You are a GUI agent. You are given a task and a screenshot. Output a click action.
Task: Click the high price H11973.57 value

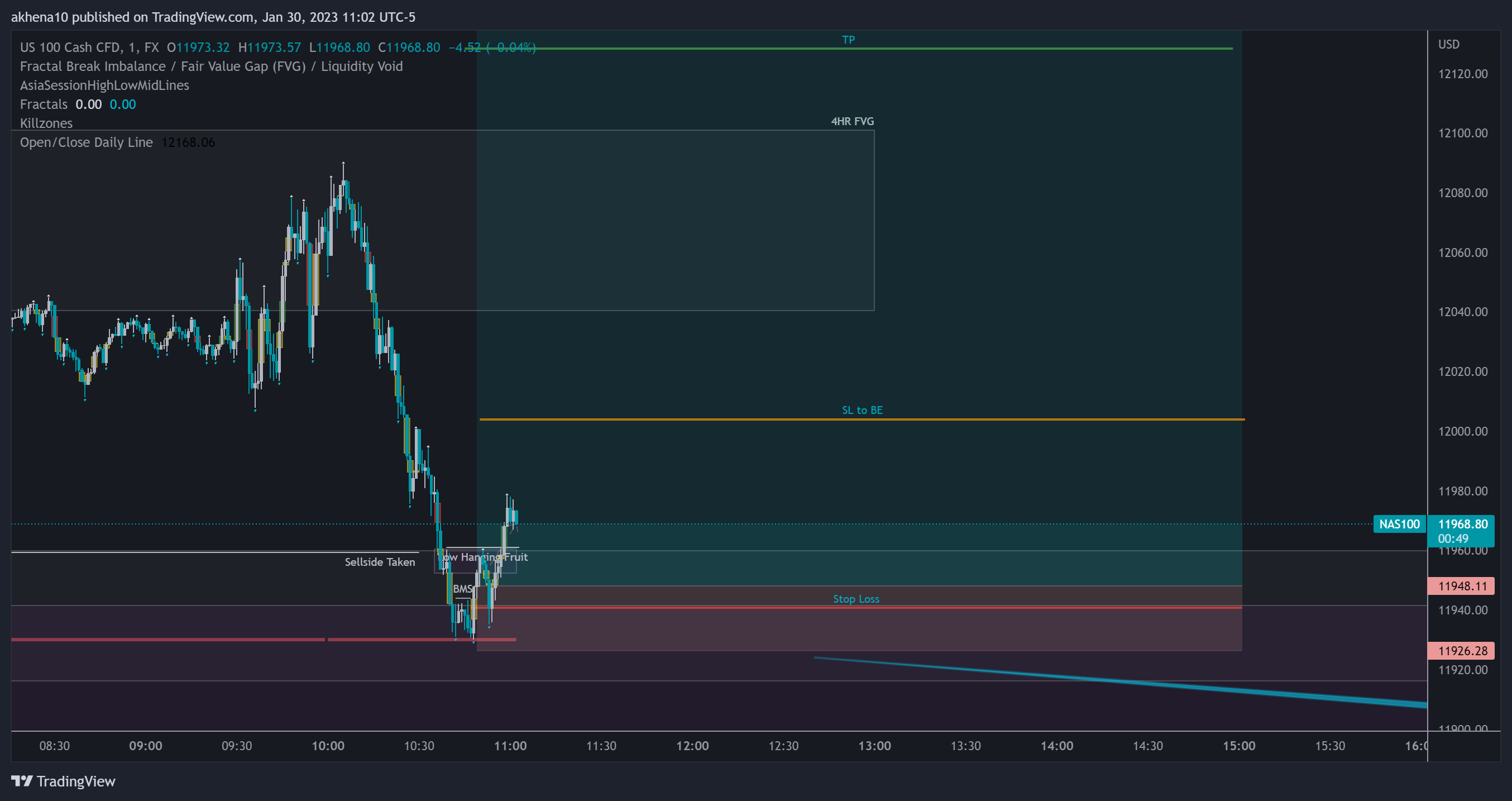pos(270,47)
